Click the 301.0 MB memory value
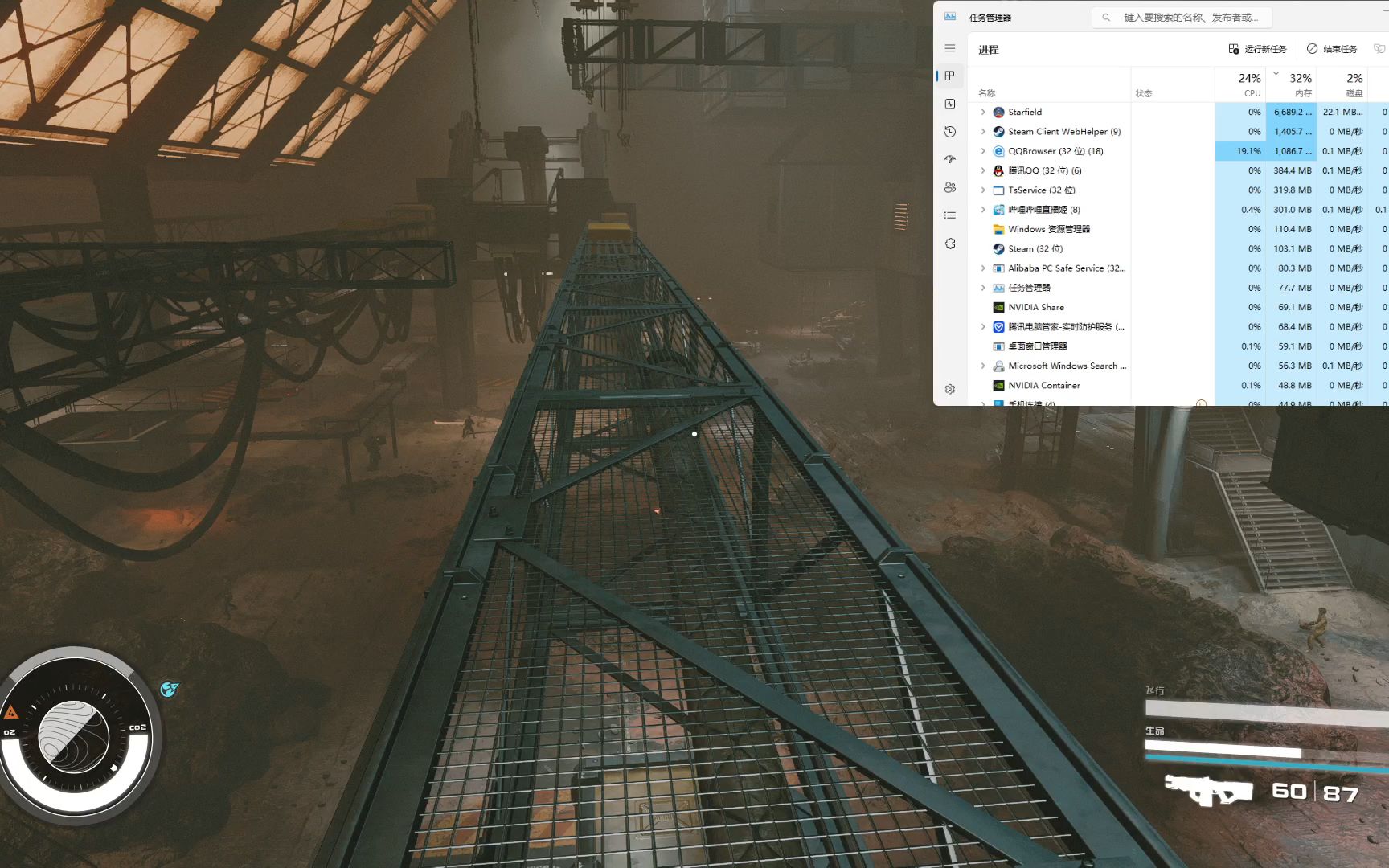The height and width of the screenshot is (868, 1389). tap(1293, 210)
